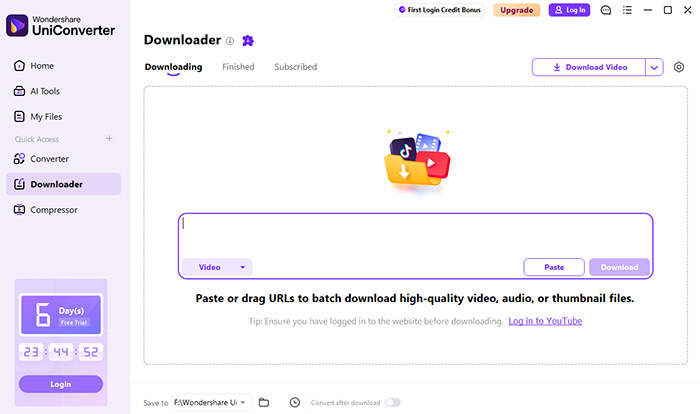Add a Quick Access shortcut with plus
Screen dimensions: 700x414
109,138
